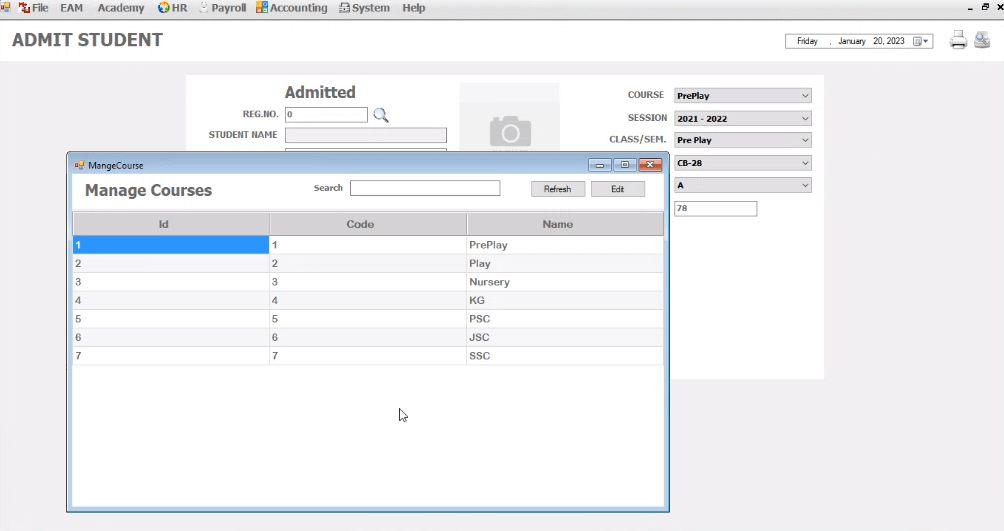Restore the main application window
1004x531 pixels.
point(985,7)
